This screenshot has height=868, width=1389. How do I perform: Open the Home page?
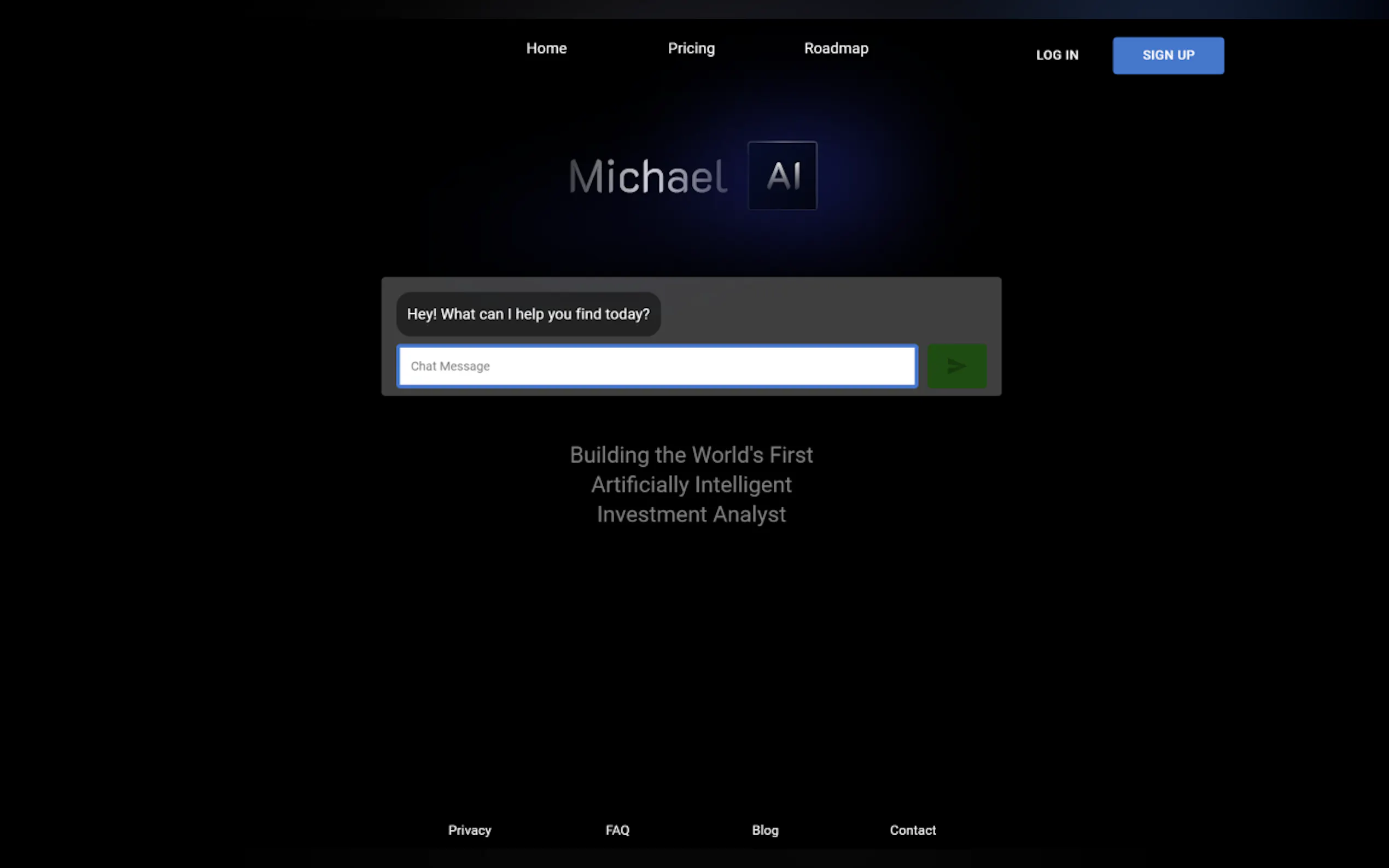546,48
